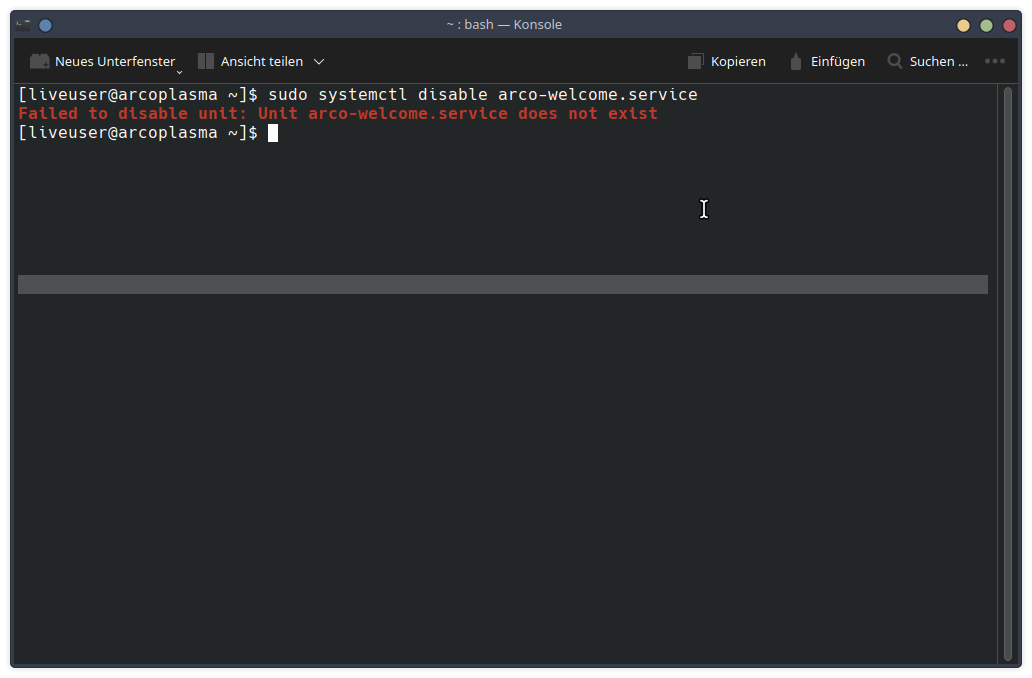1032x678 pixels.
Task: Expand the Ansicht teilen chevron
Action: coord(319,62)
